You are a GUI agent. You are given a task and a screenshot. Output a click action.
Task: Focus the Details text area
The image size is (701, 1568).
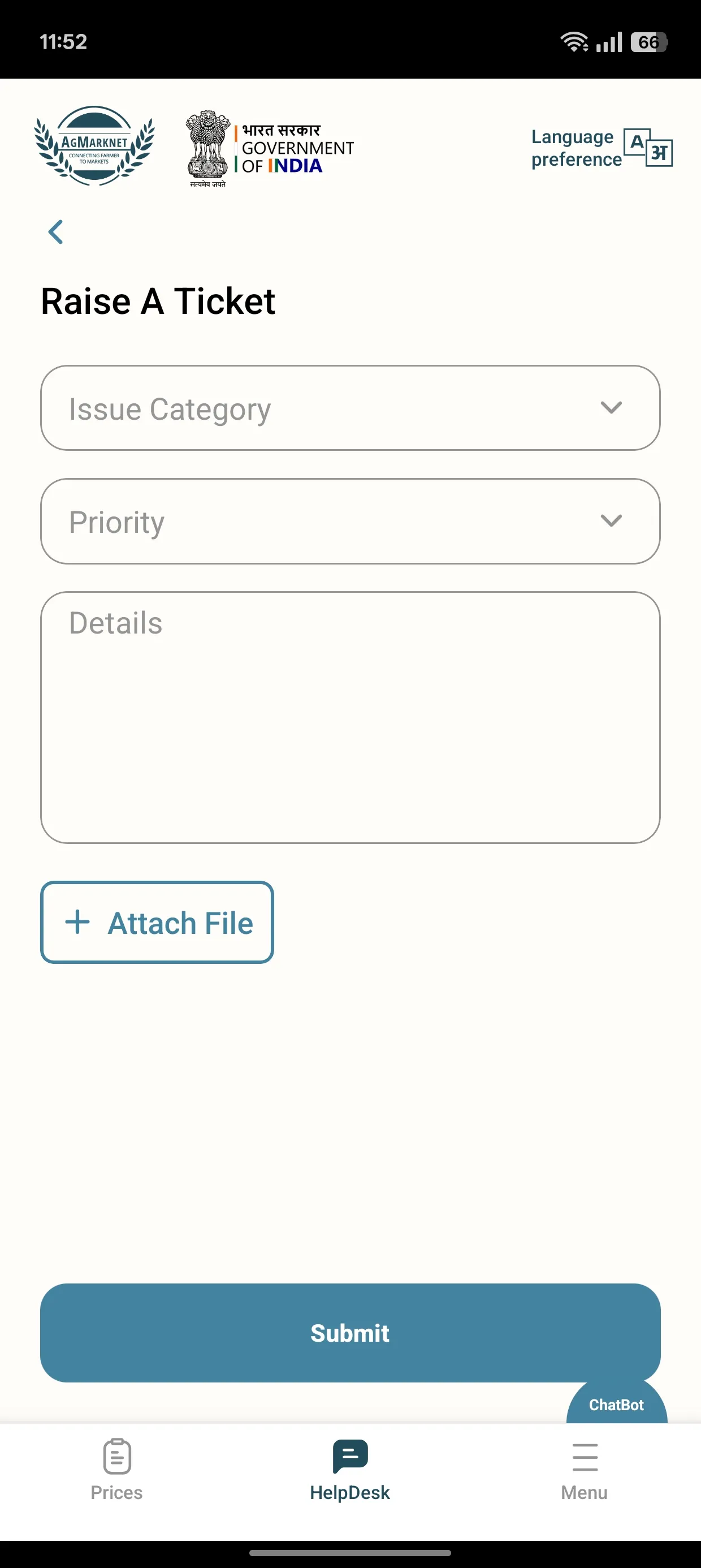[350, 717]
